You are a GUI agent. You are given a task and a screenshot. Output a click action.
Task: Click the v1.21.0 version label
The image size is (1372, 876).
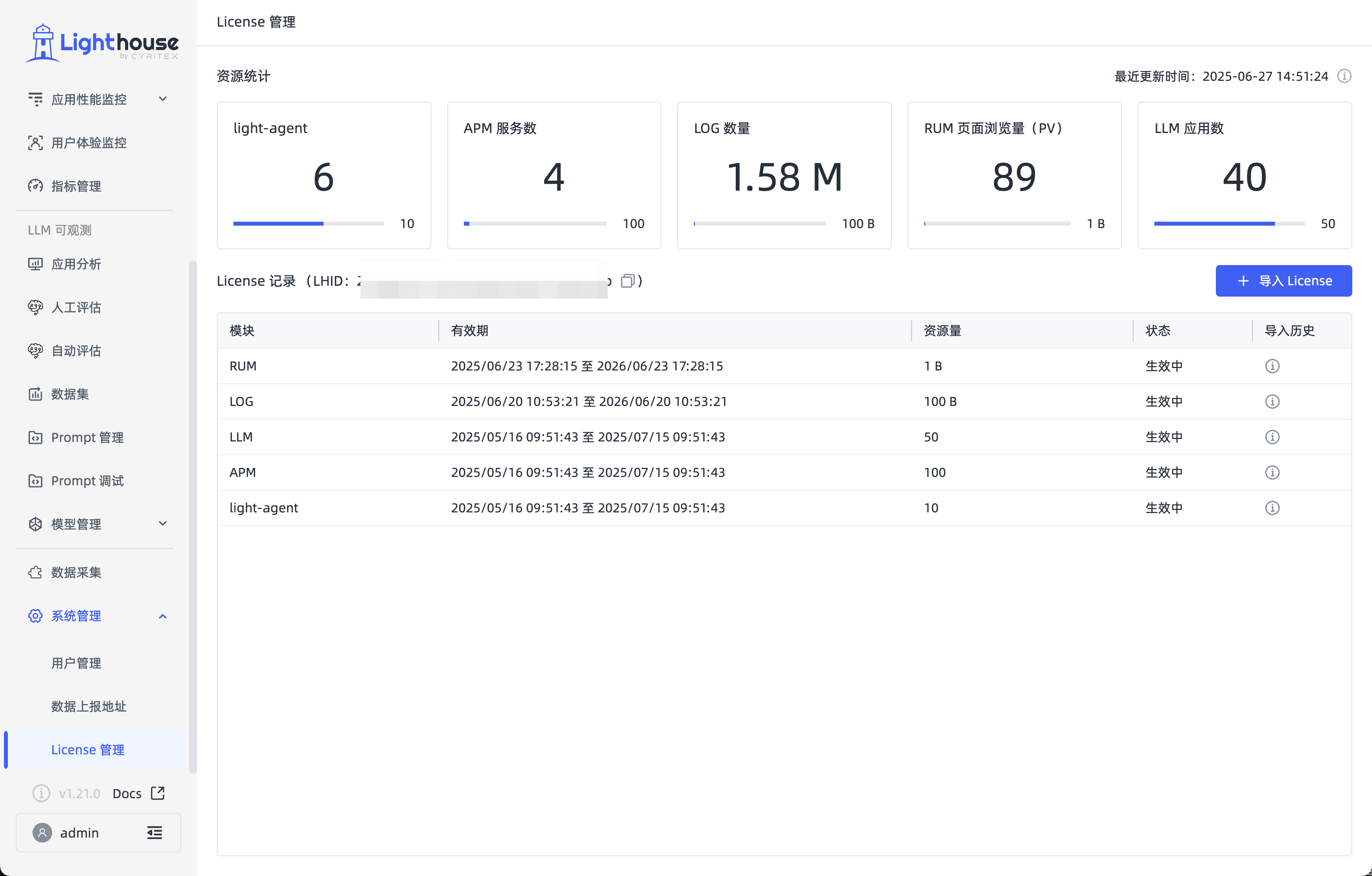tap(79, 793)
